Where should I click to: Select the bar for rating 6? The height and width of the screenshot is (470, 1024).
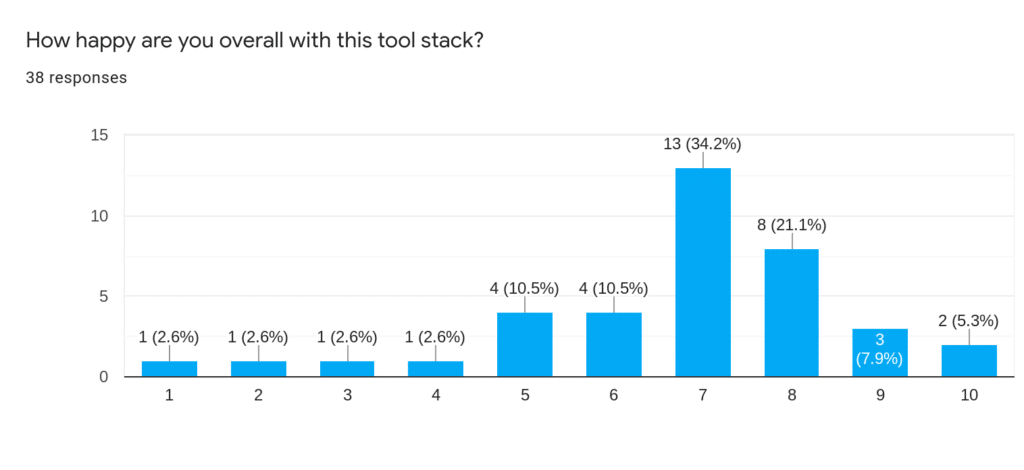pyautogui.click(x=614, y=344)
